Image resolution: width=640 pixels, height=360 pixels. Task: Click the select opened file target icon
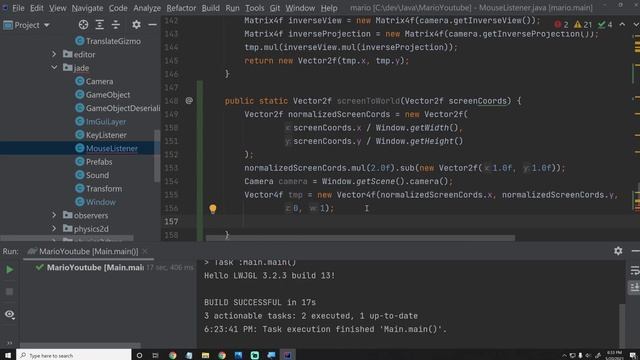pos(83,25)
